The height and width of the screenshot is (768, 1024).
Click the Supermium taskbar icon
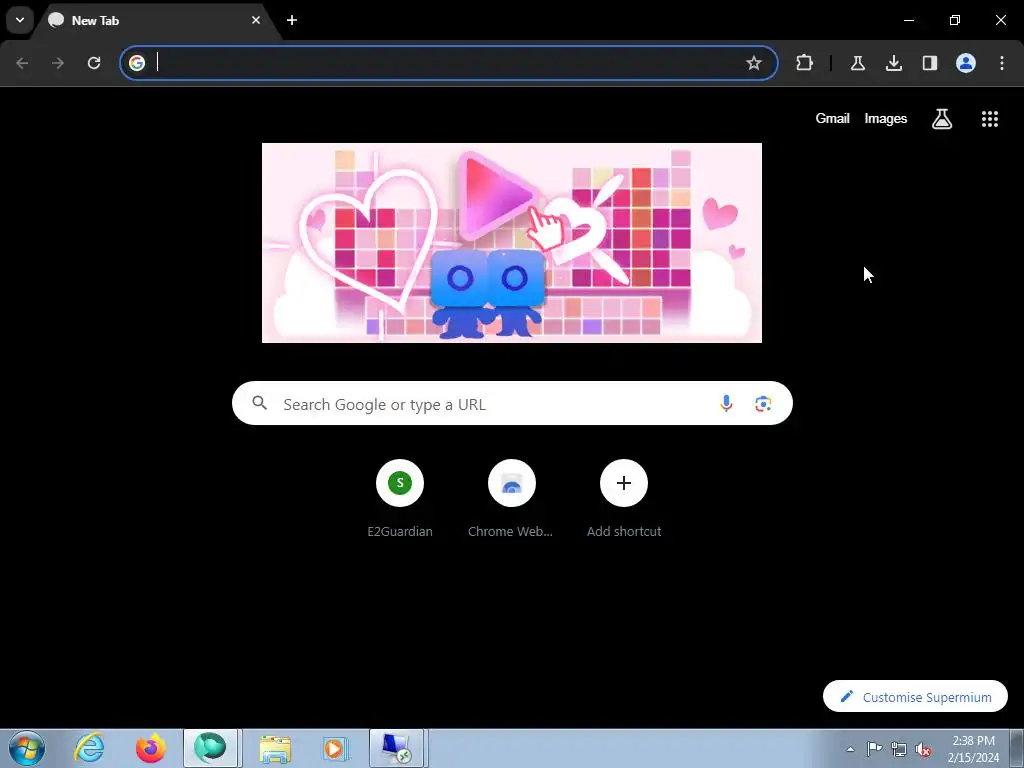[x=210, y=748]
